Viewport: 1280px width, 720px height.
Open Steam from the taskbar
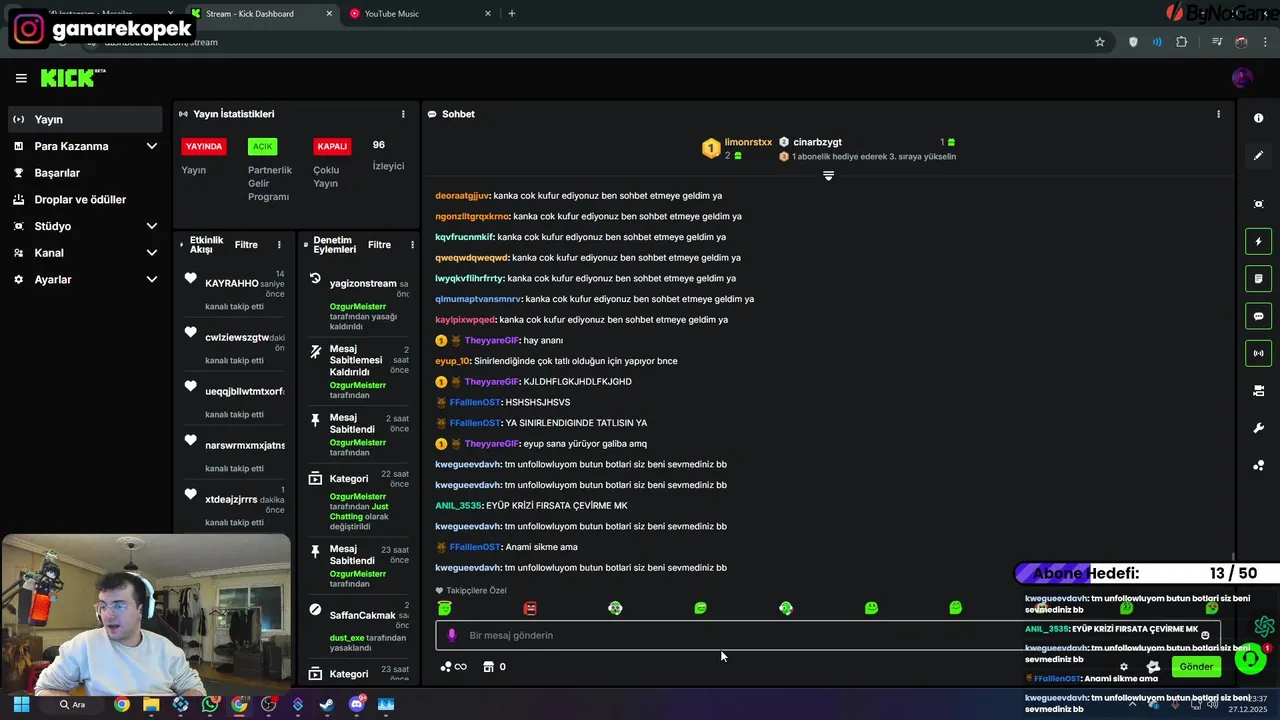pos(327,704)
